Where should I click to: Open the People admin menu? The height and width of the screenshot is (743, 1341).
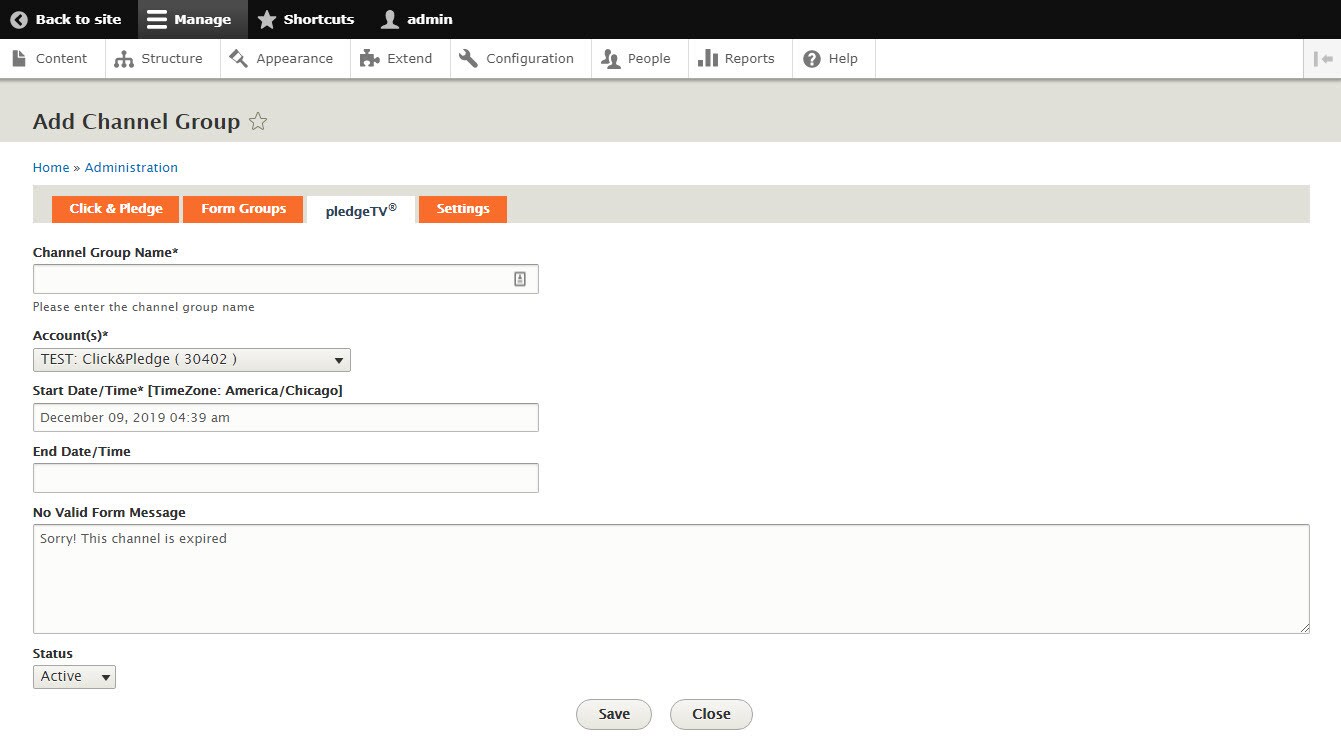(x=639, y=59)
